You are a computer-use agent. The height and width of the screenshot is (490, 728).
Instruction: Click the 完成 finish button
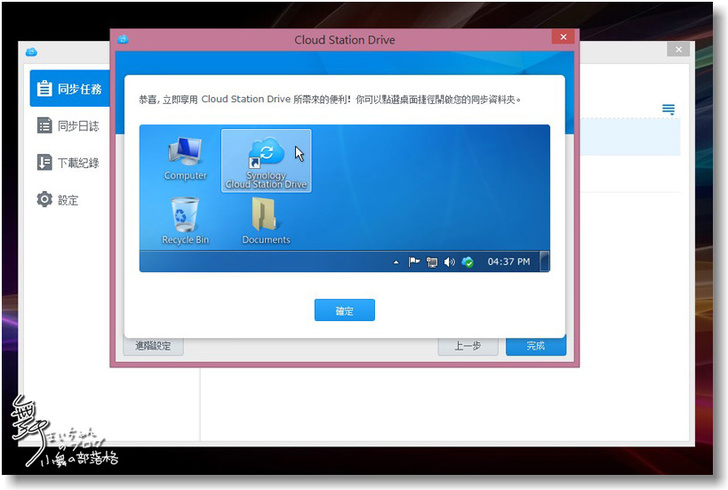click(x=536, y=346)
